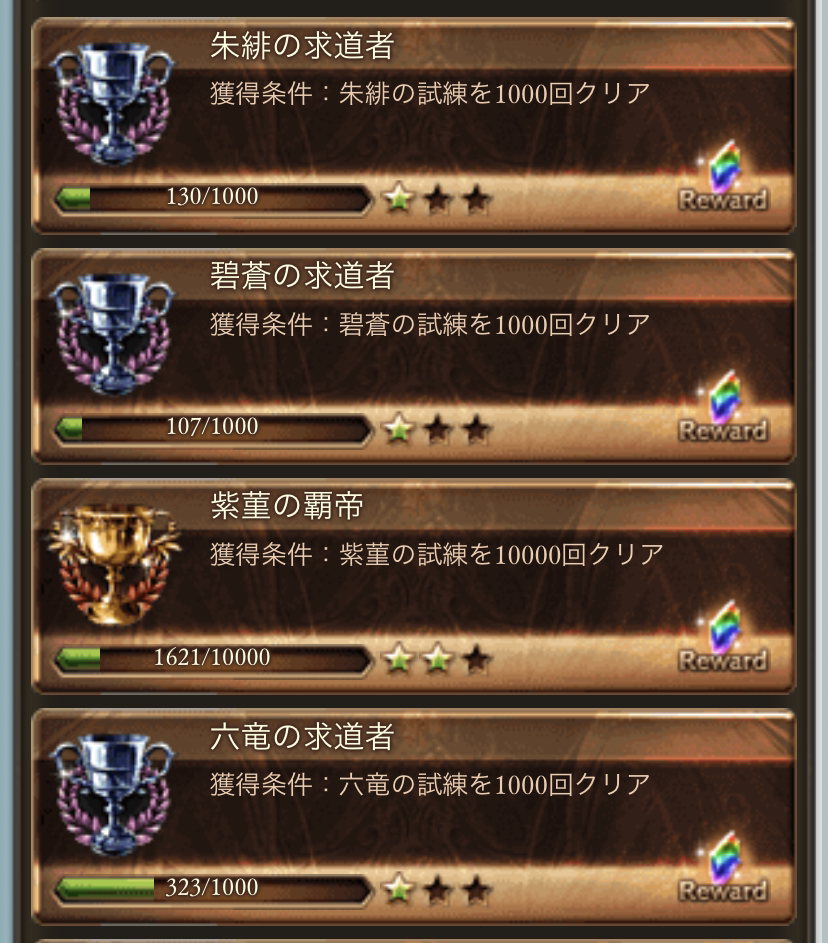Click the first green star of 朱緋の求道者
The width and height of the screenshot is (828, 943).
[x=399, y=198]
